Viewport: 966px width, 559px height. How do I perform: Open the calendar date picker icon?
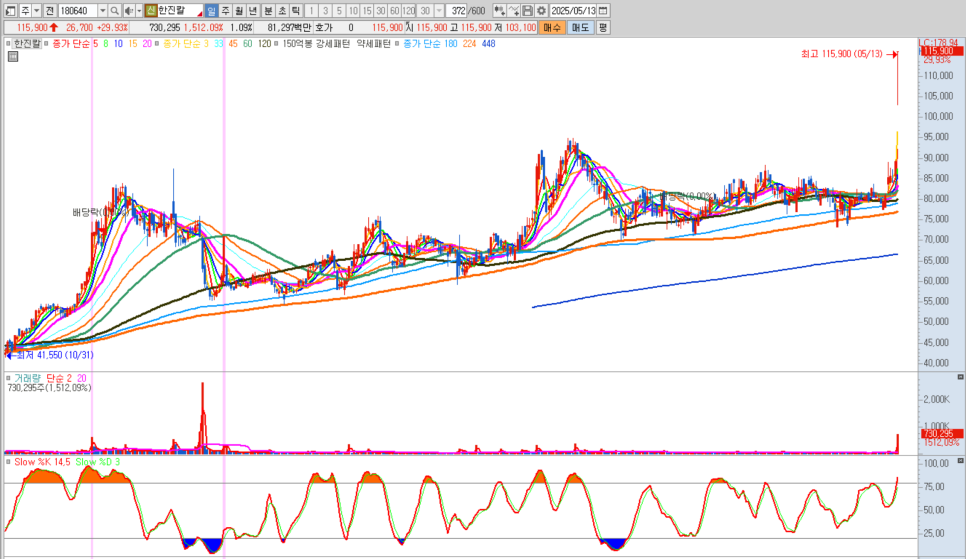pyautogui.click(x=603, y=10)
